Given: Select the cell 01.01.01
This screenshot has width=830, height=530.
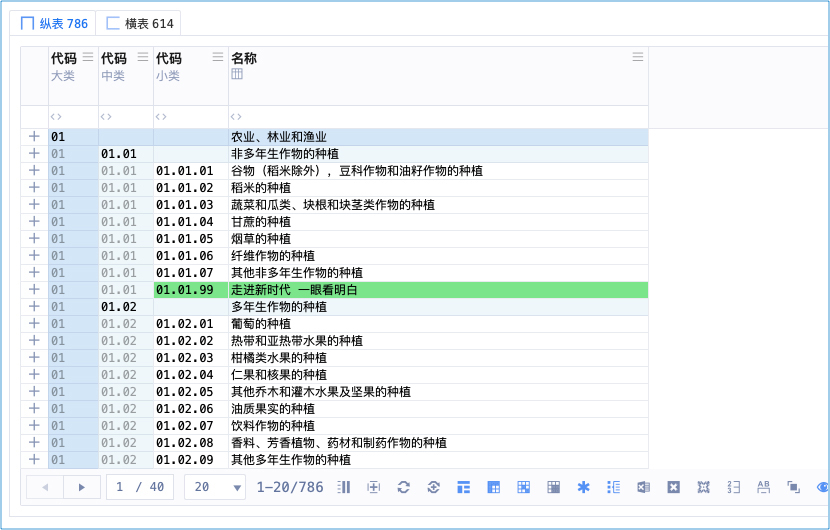Looking at the screenshot, I should coord(191,170).
